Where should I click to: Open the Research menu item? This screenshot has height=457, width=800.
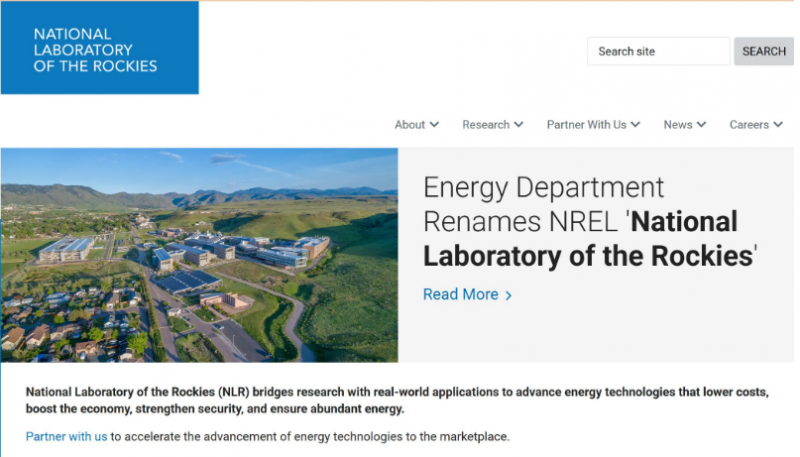(486, 125)
